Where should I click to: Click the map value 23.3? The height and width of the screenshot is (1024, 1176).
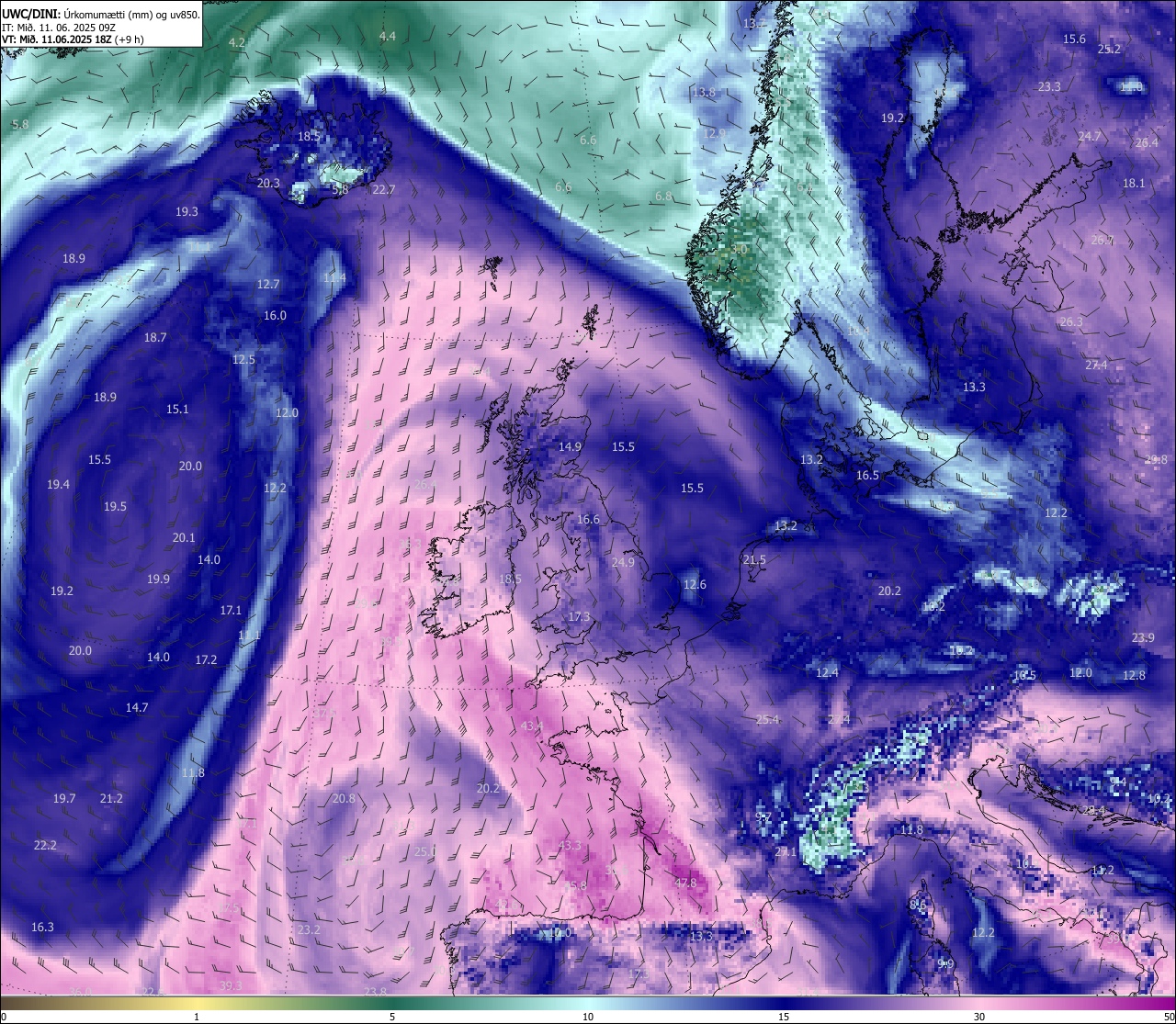1049,87
